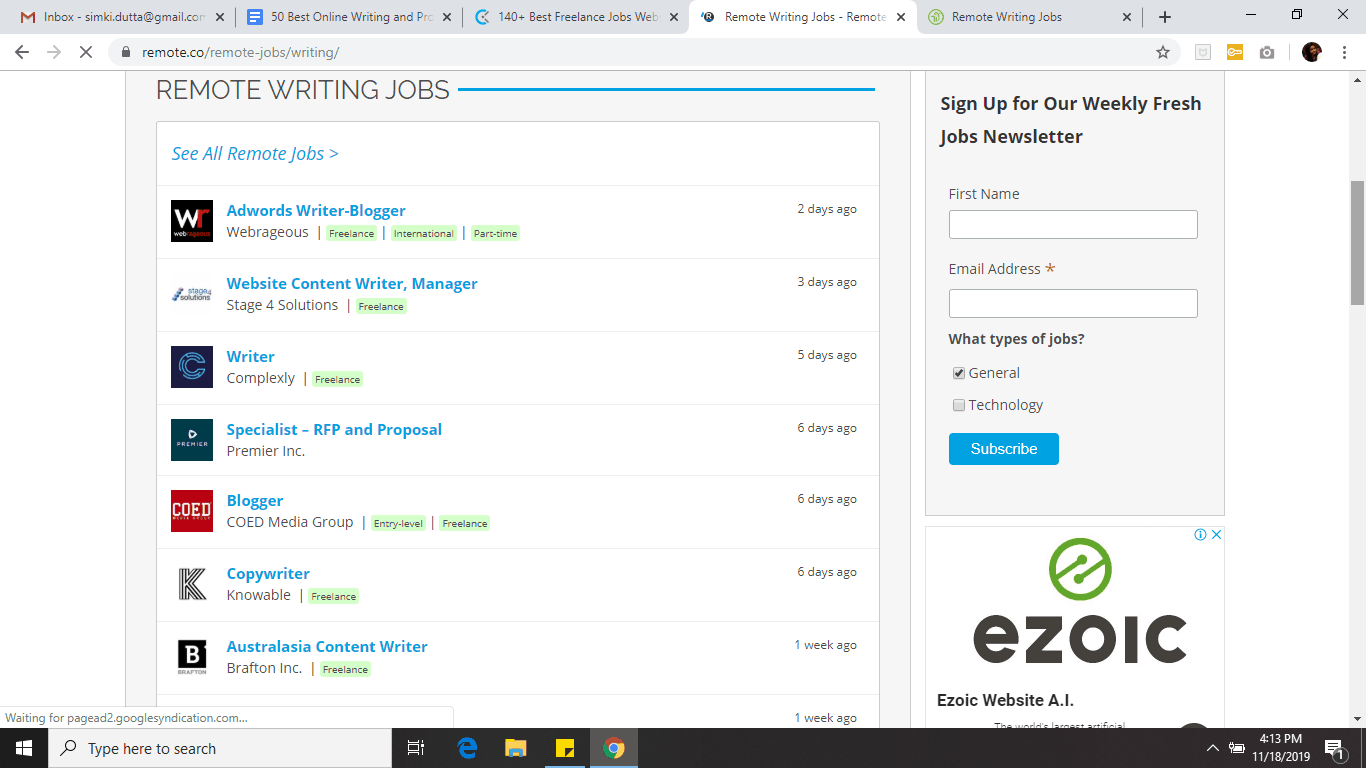The height and width of the screenshot is (768, 1366).
Task: Stop loading the page
Action: click(x=86, y=52)
